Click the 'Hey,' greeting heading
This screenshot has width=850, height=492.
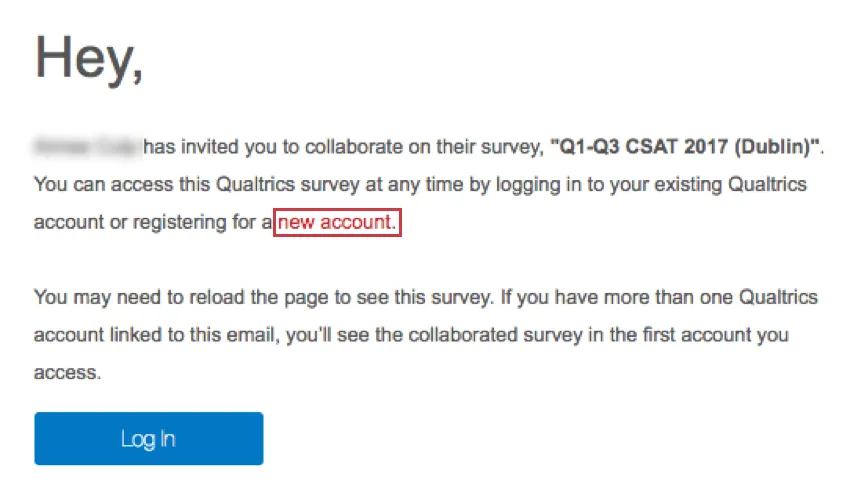click(90, 58)
